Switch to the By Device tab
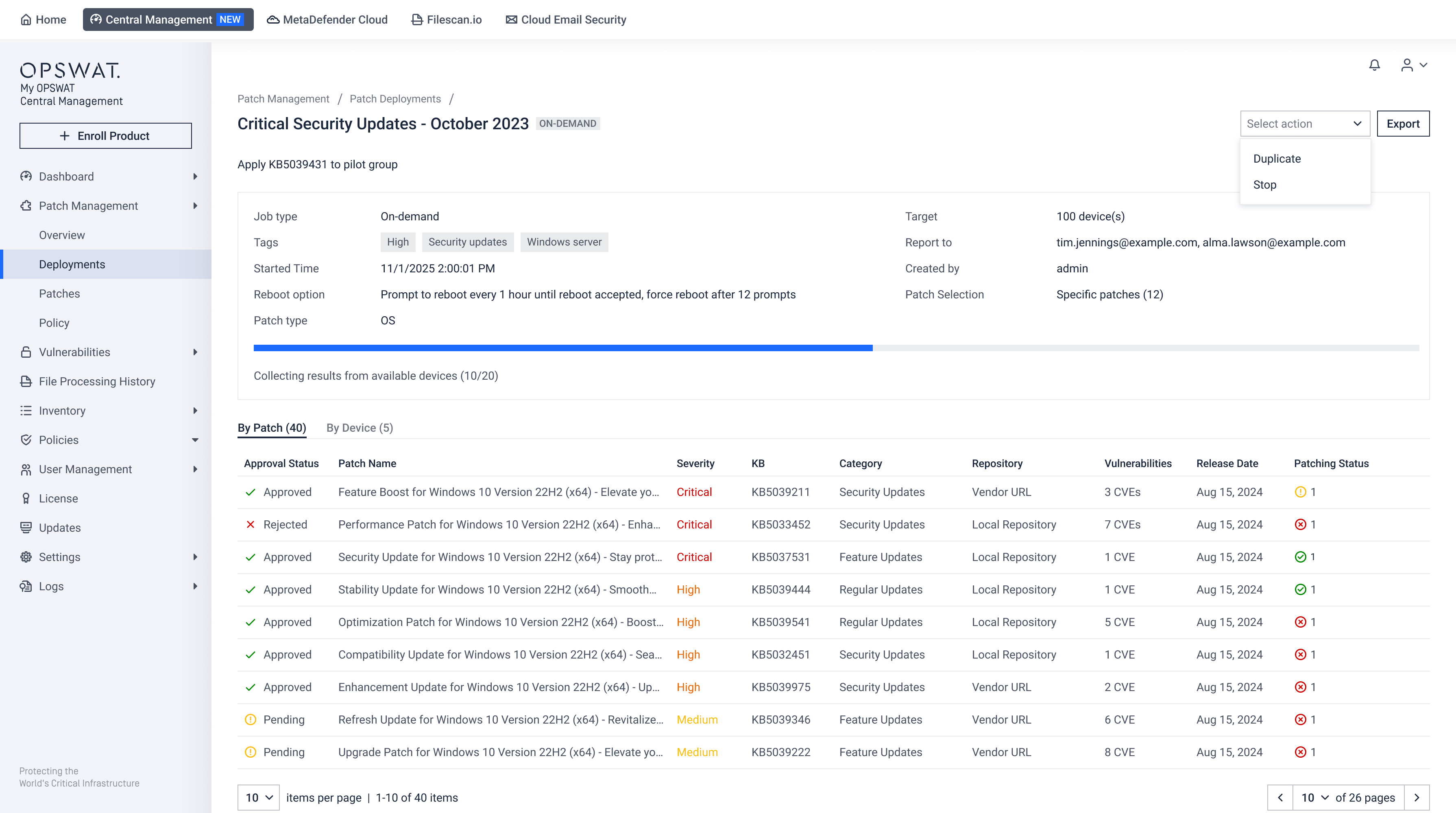The height and width of the screenshot is (813, 1456). 360,428
